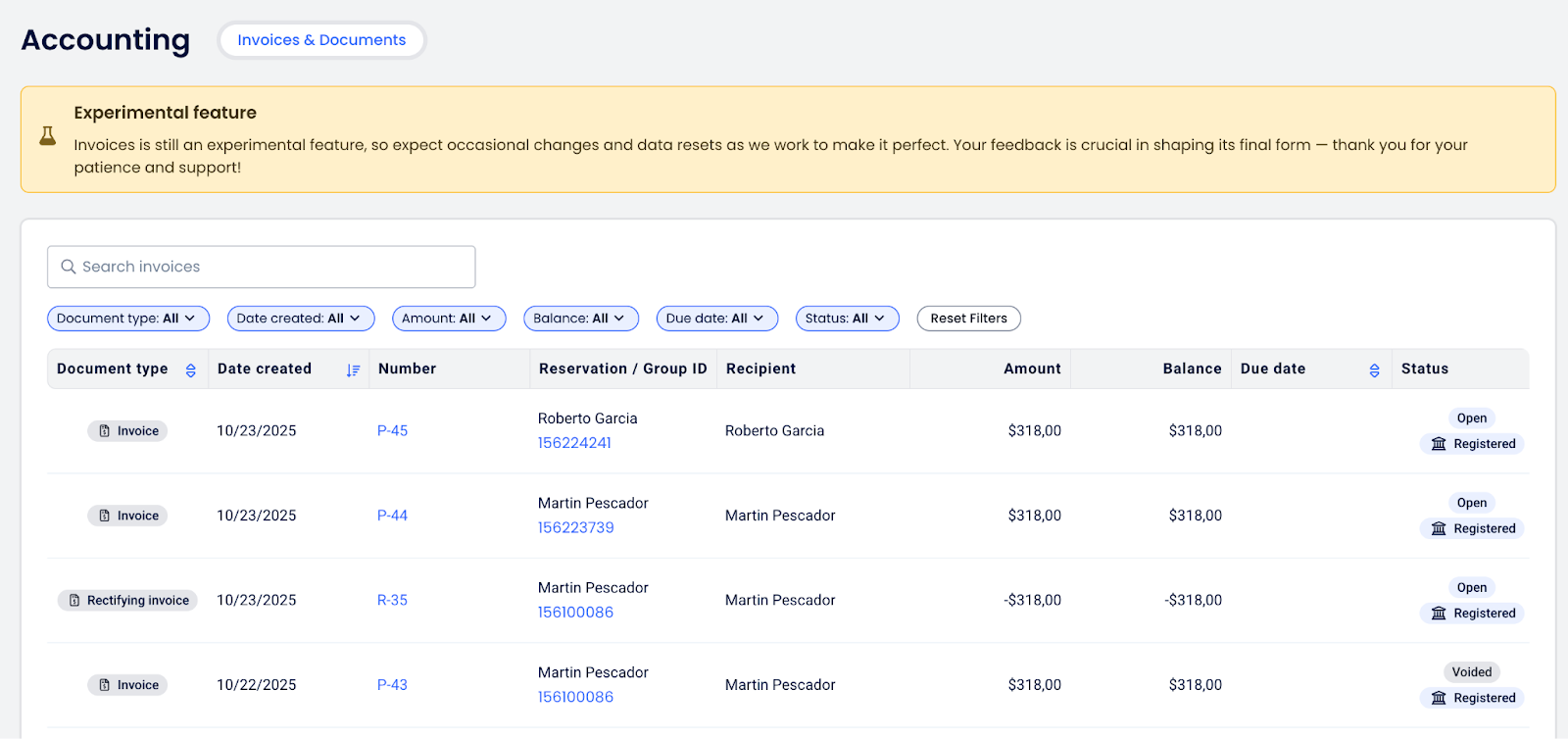
Task: Expand the Balance filter dropdown
Action: coord(580,319)
